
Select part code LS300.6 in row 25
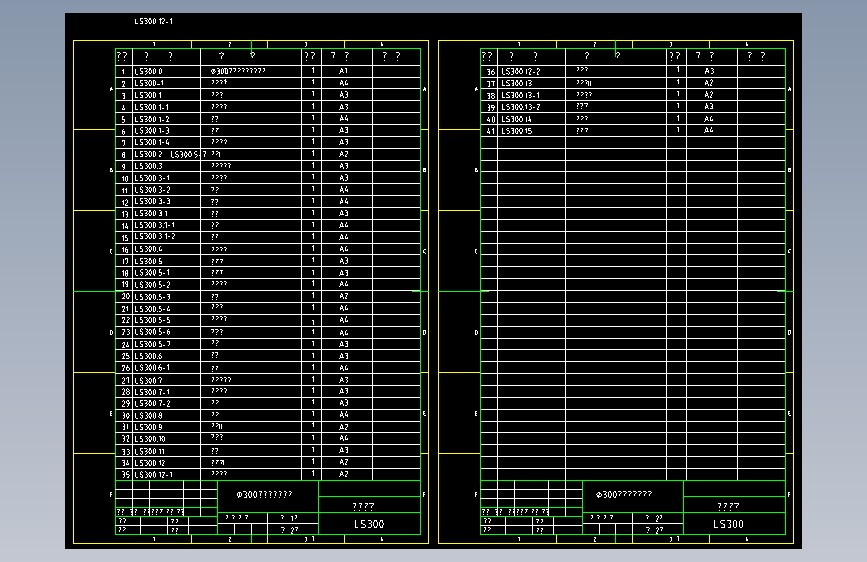tap(149, 356)
